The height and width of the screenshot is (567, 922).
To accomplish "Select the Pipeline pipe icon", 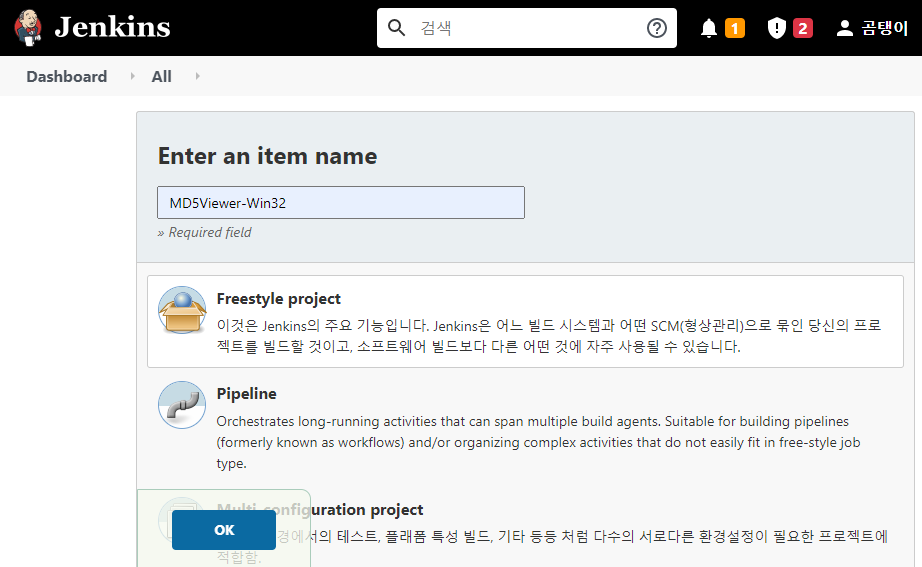I will click(x=182, y=405).
